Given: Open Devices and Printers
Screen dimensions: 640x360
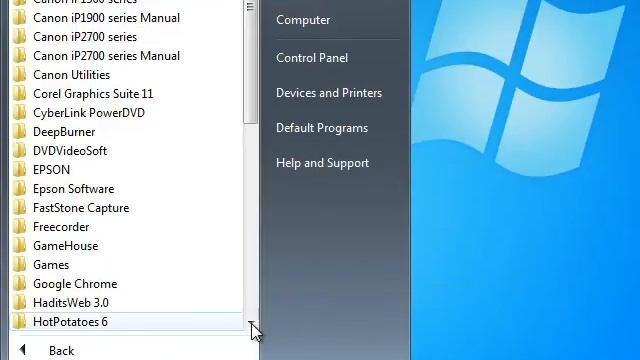Looking at the screenshot, I should pyautogui.click(x=329, y=93).
